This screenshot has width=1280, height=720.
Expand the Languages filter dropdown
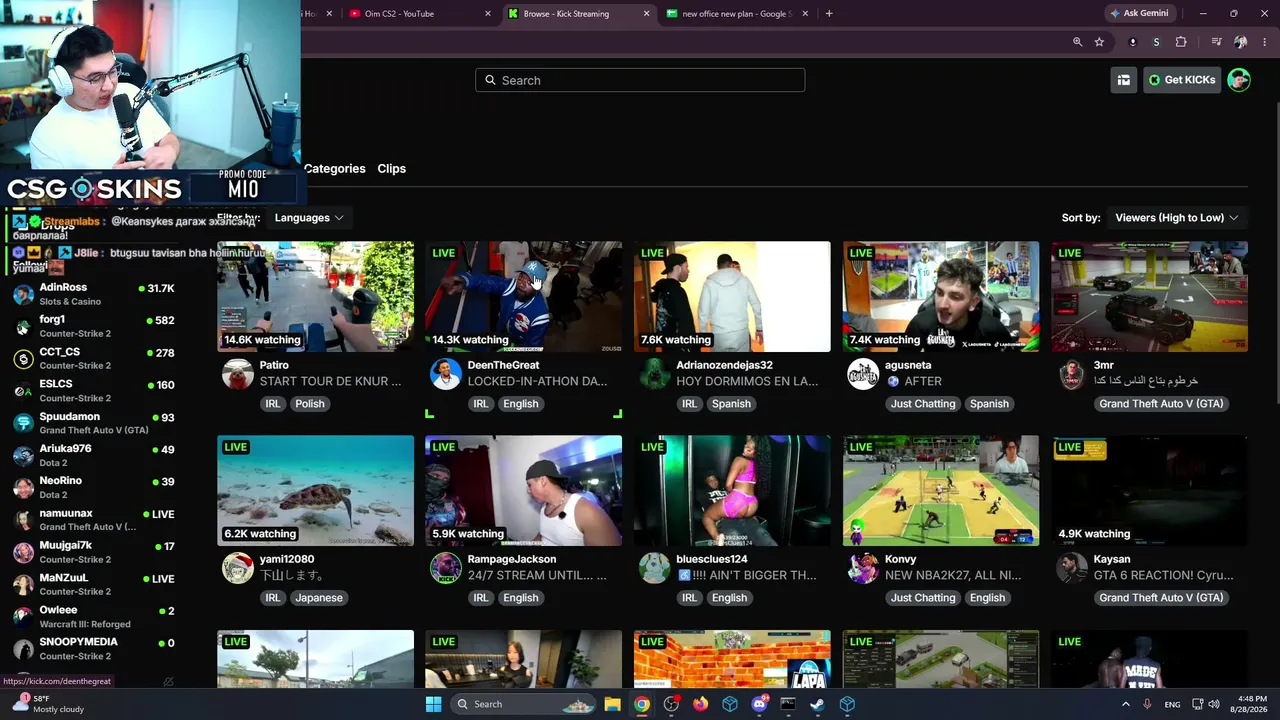point(309,218)
